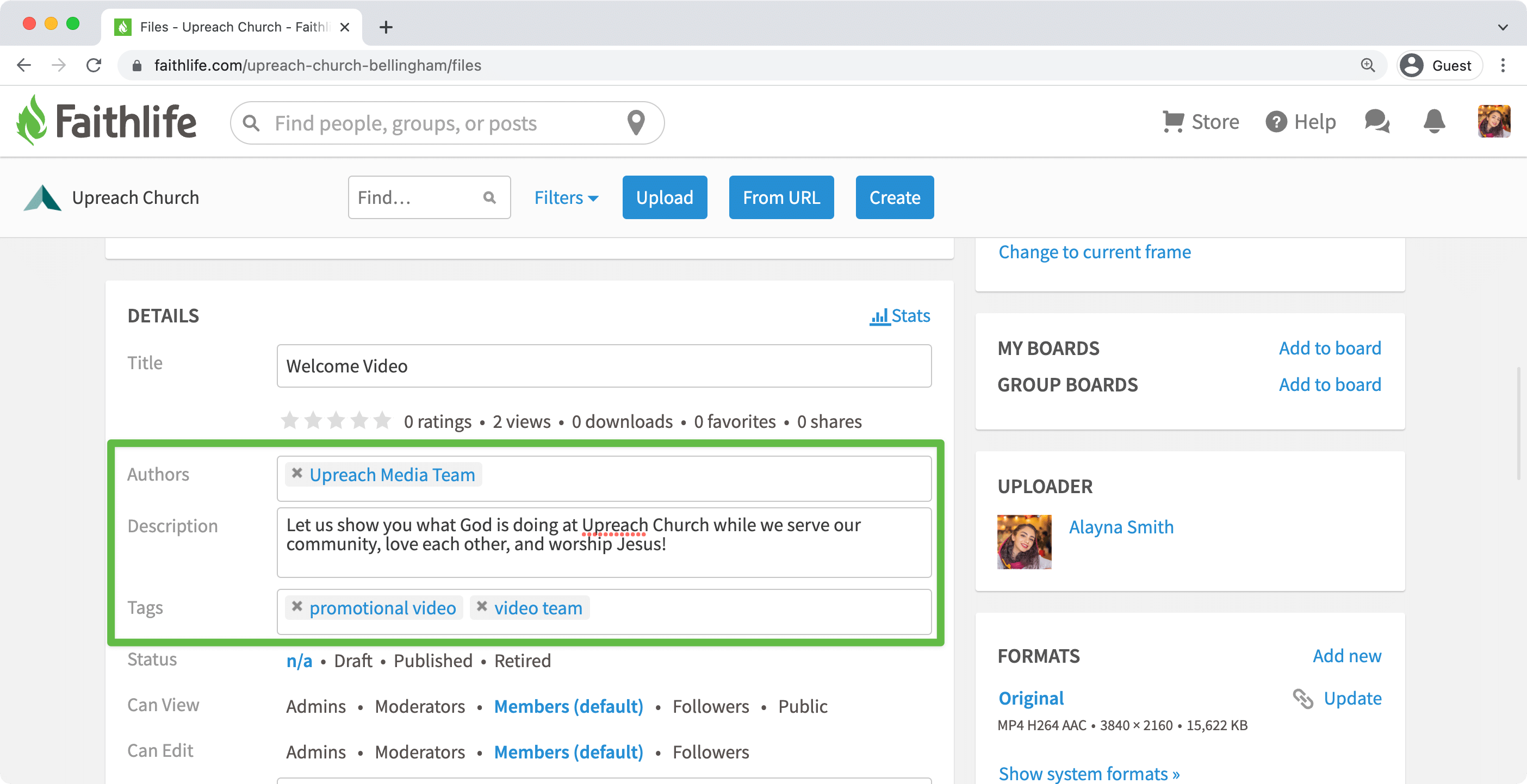The height and width of the screenshot is (784, 1527).
Task: Set Status to Draft
Action: (353, 661)
